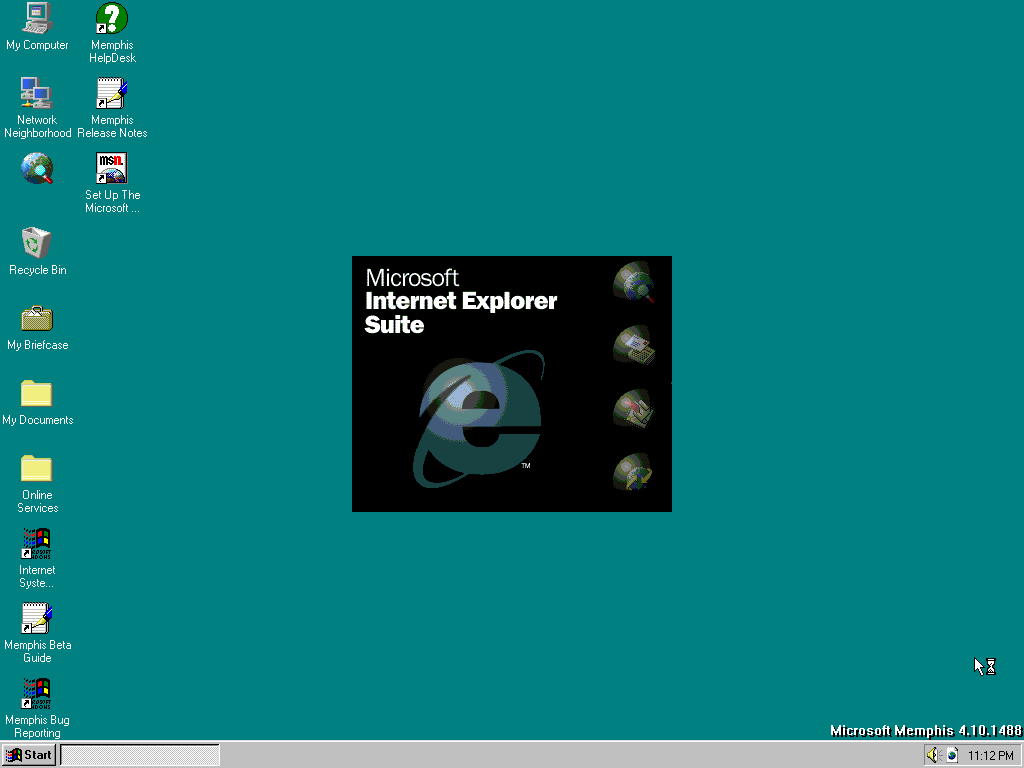Open the Memphis Beta Guide shortcut
The height and width of the screenshot is (768, 1024).
[37, 619]
